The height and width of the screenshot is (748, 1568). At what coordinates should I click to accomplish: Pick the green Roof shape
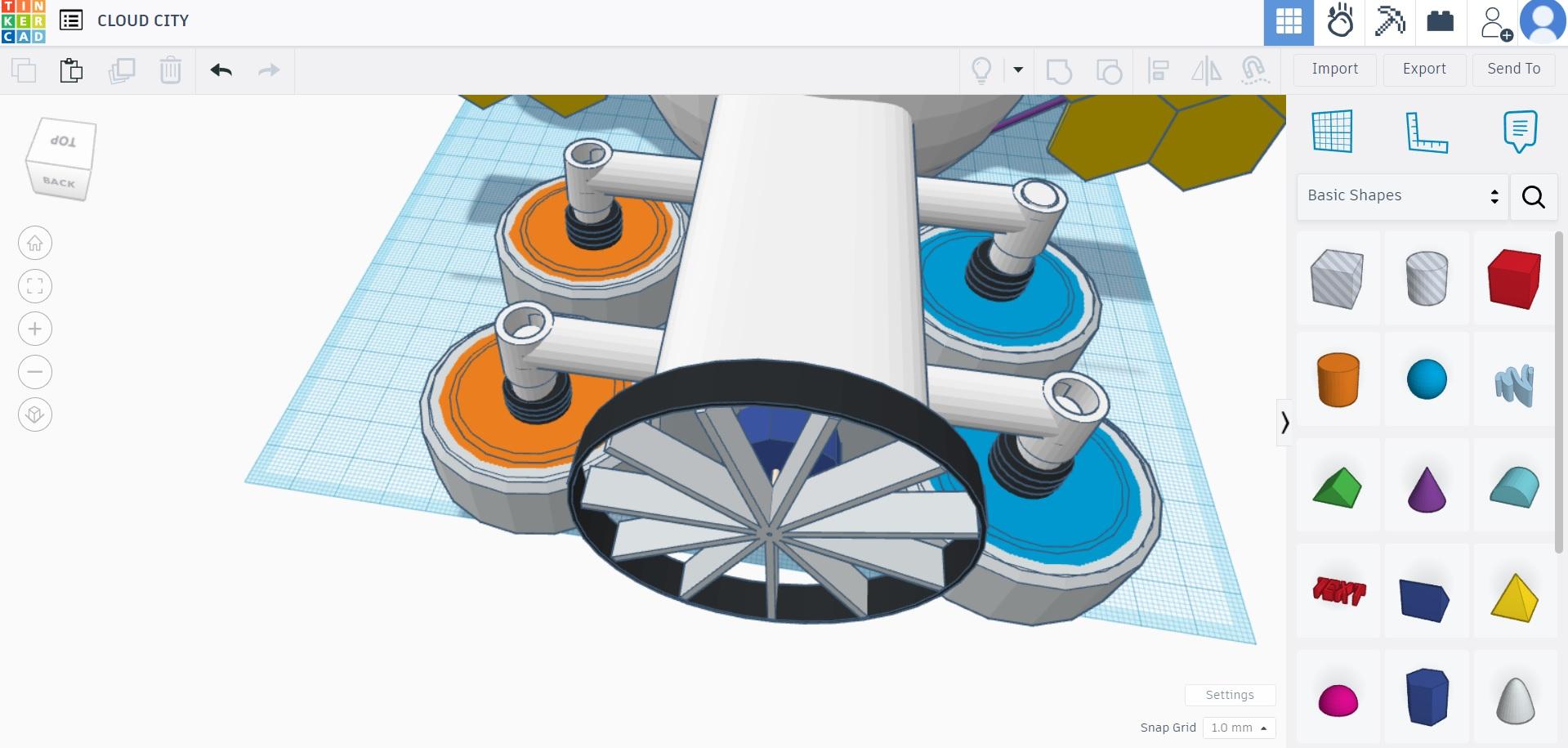pos(1338,487)
